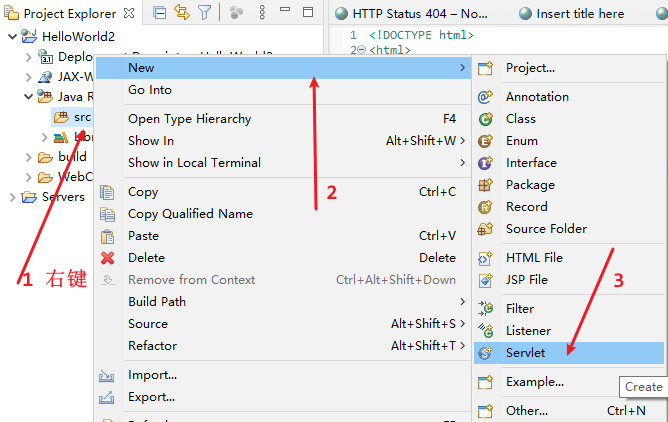Click Export... in context menu

pyautogui.click(x=283, y=397)
